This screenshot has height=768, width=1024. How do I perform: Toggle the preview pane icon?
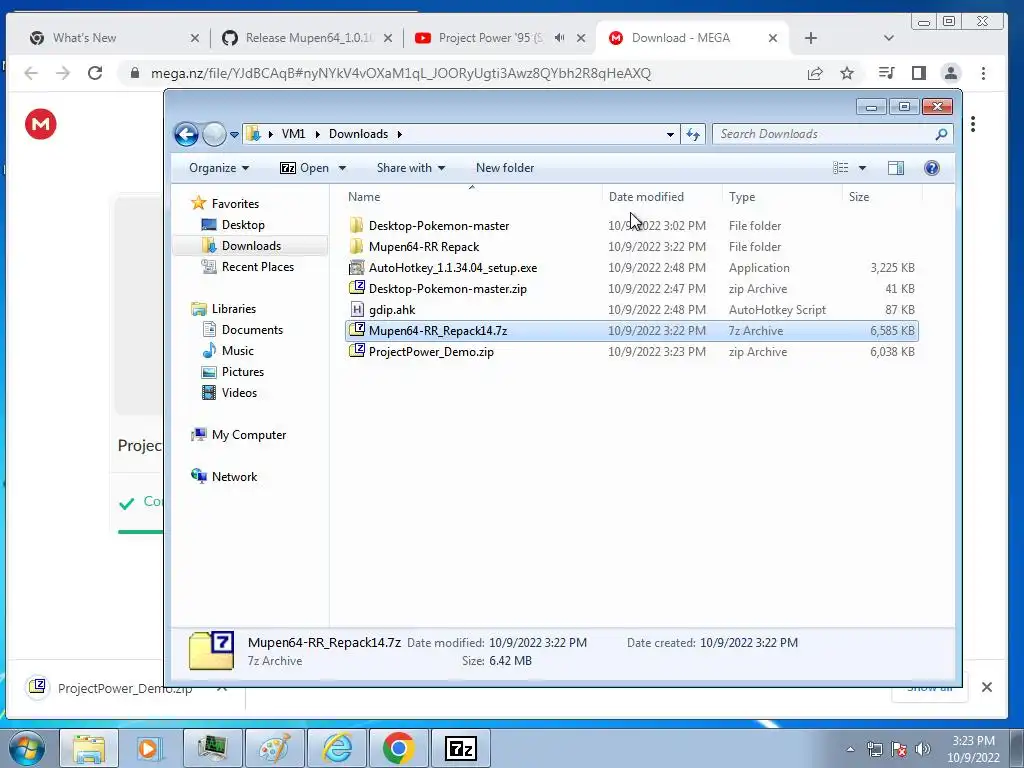point(896,168)
